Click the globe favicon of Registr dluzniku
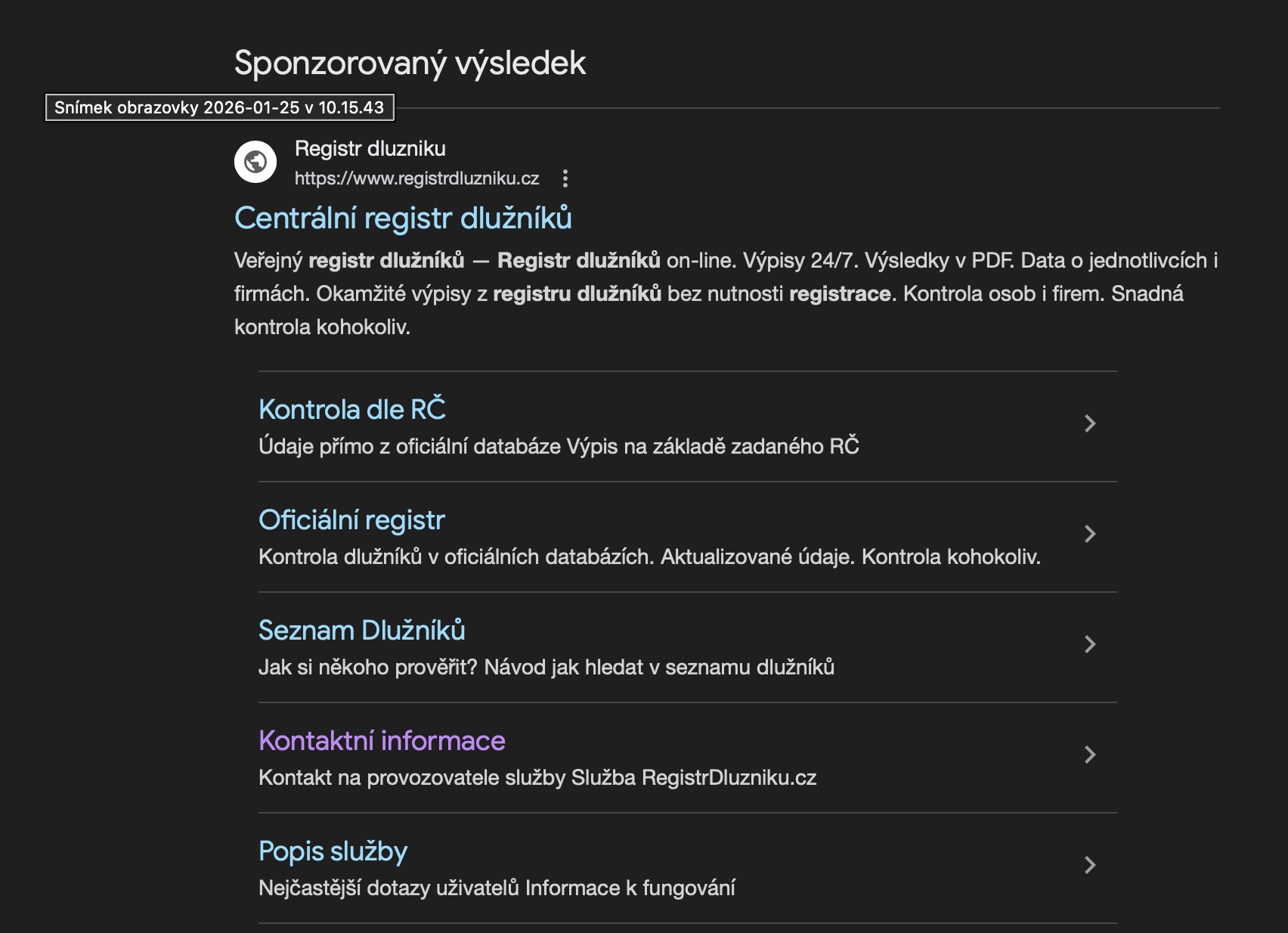Viewport: 1288px width, 933px height. pyautogui.click(x=255, y=162)
